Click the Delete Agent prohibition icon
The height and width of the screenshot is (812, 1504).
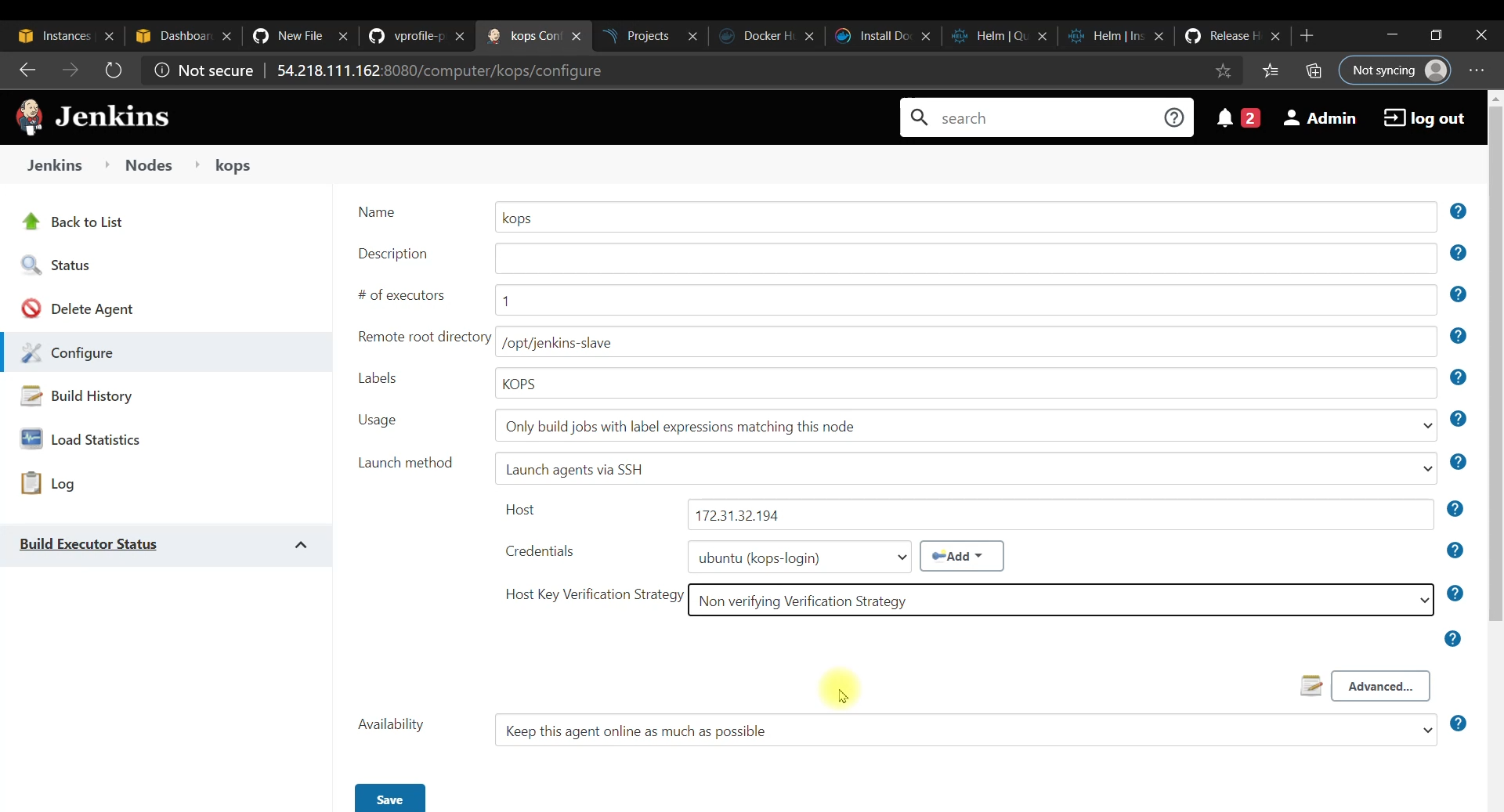click(x=31, y=309)
